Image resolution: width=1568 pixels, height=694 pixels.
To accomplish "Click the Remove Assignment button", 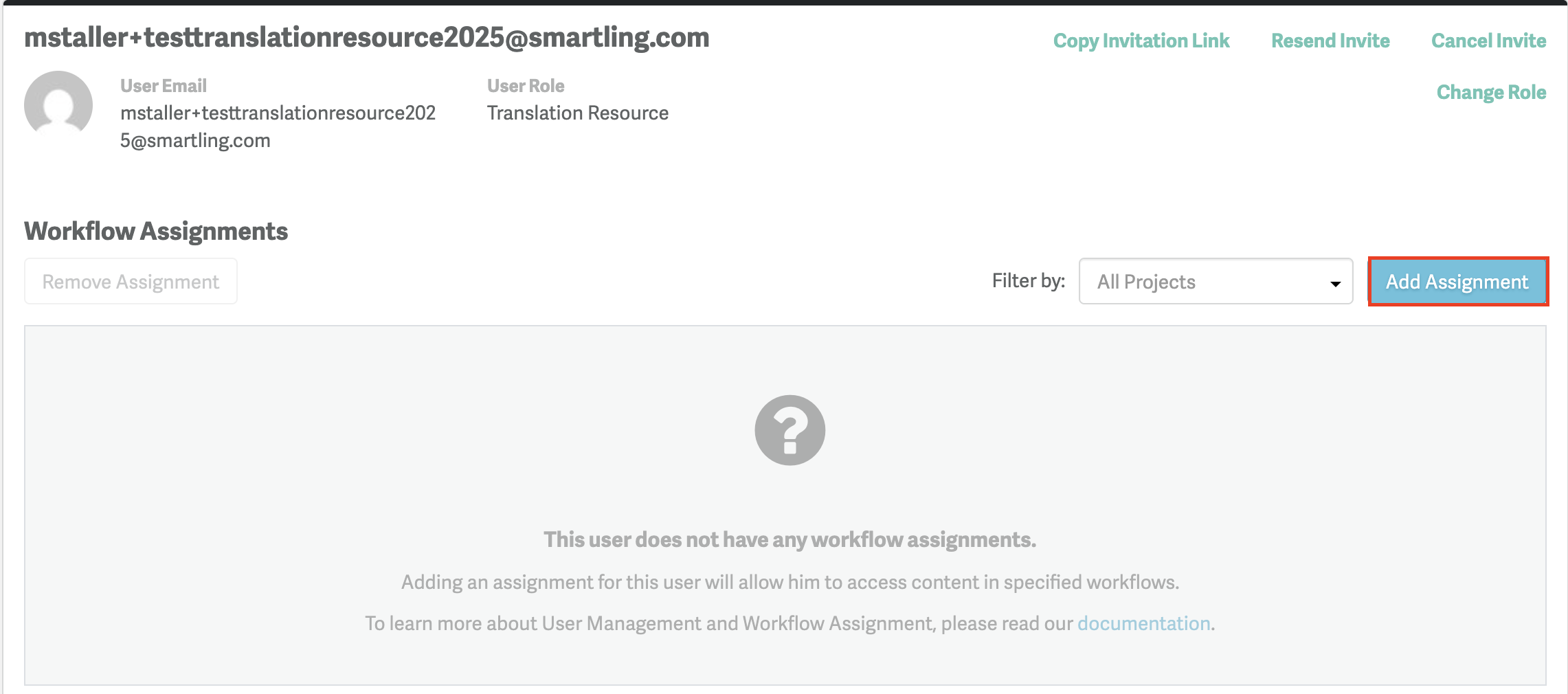I will (x=130, y=281).
